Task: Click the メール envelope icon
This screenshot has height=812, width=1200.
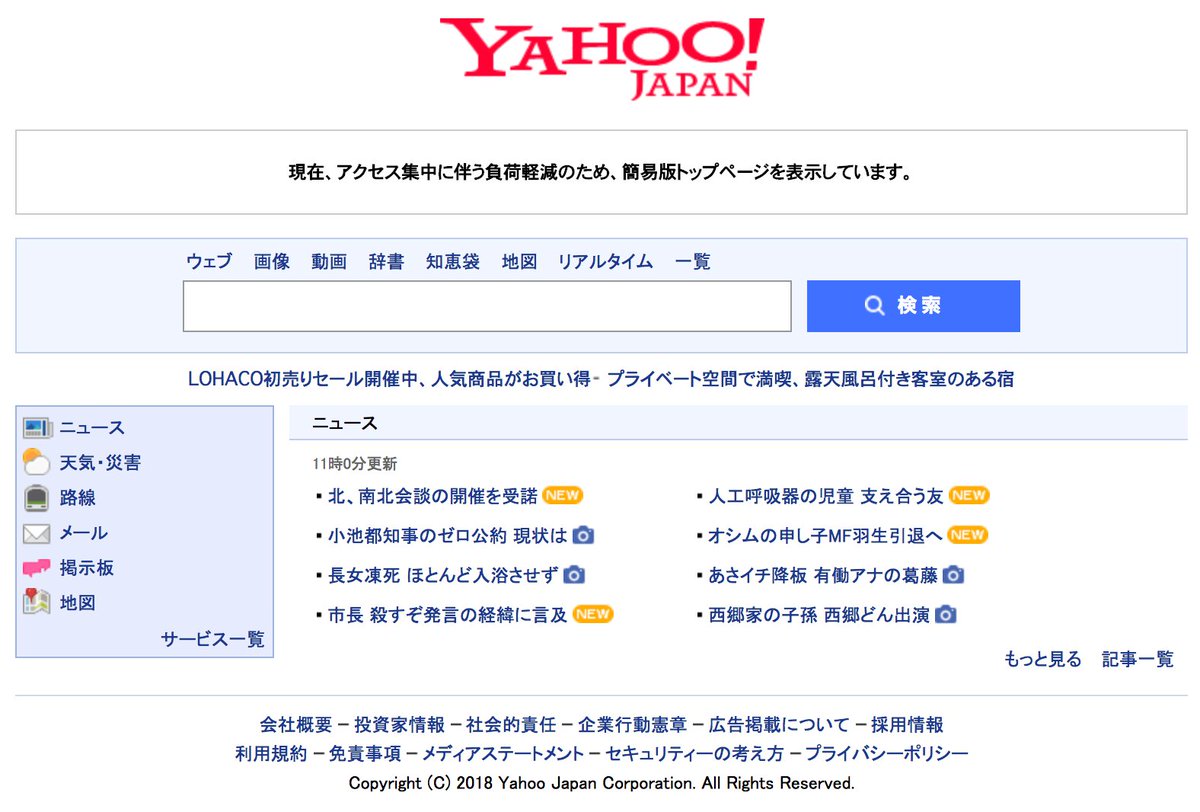Action: click(37, 533)
